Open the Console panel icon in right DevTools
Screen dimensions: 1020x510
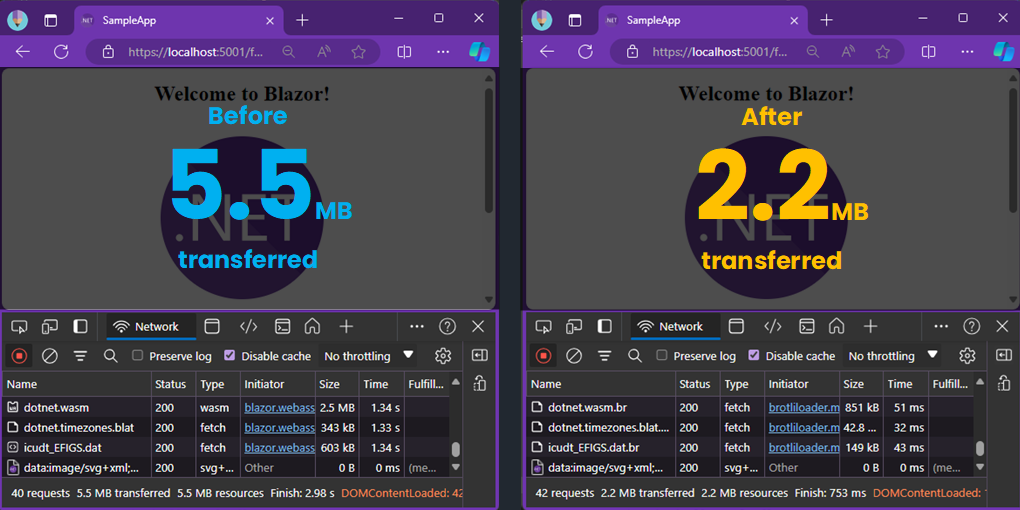pos(807,327)
